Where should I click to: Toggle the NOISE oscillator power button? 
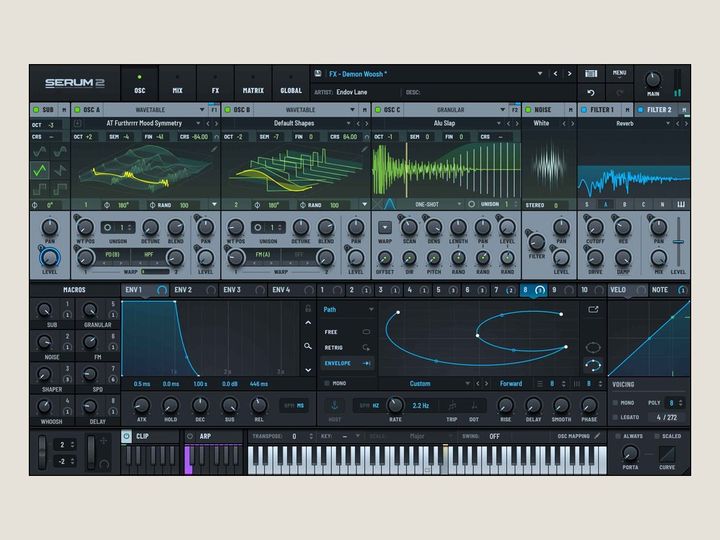click(x=528, y=110)
